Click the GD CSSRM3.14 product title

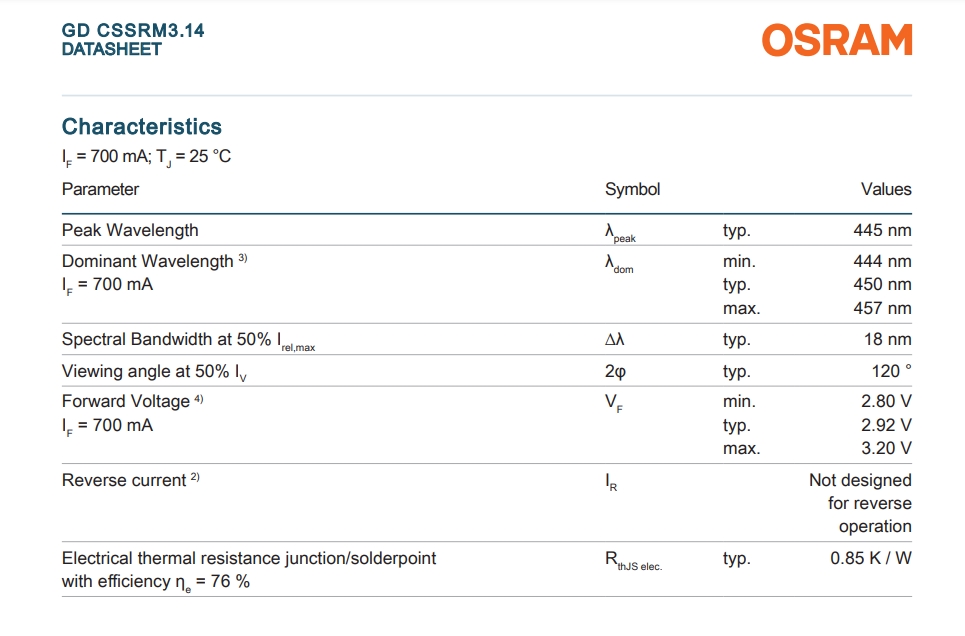tap(133, 31)
